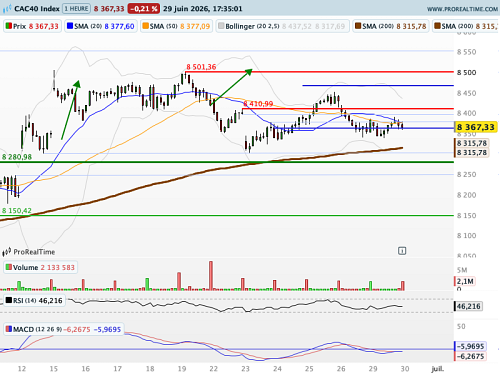Click the tallest red volume bar
The width and height of the screenshot is (500, 375).
coord(211,275)
